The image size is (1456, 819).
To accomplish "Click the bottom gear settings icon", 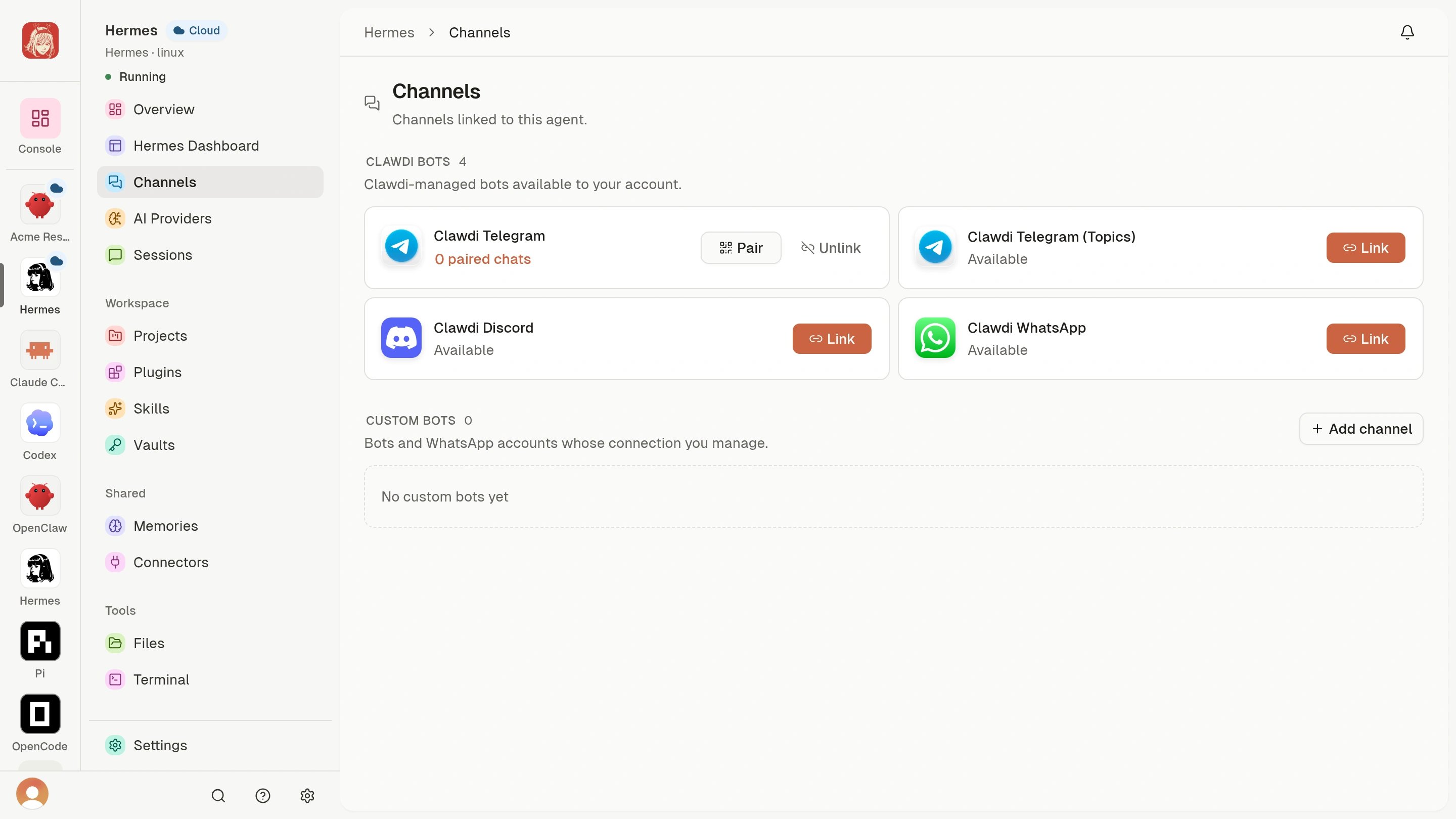I will [x=307, y=796].
